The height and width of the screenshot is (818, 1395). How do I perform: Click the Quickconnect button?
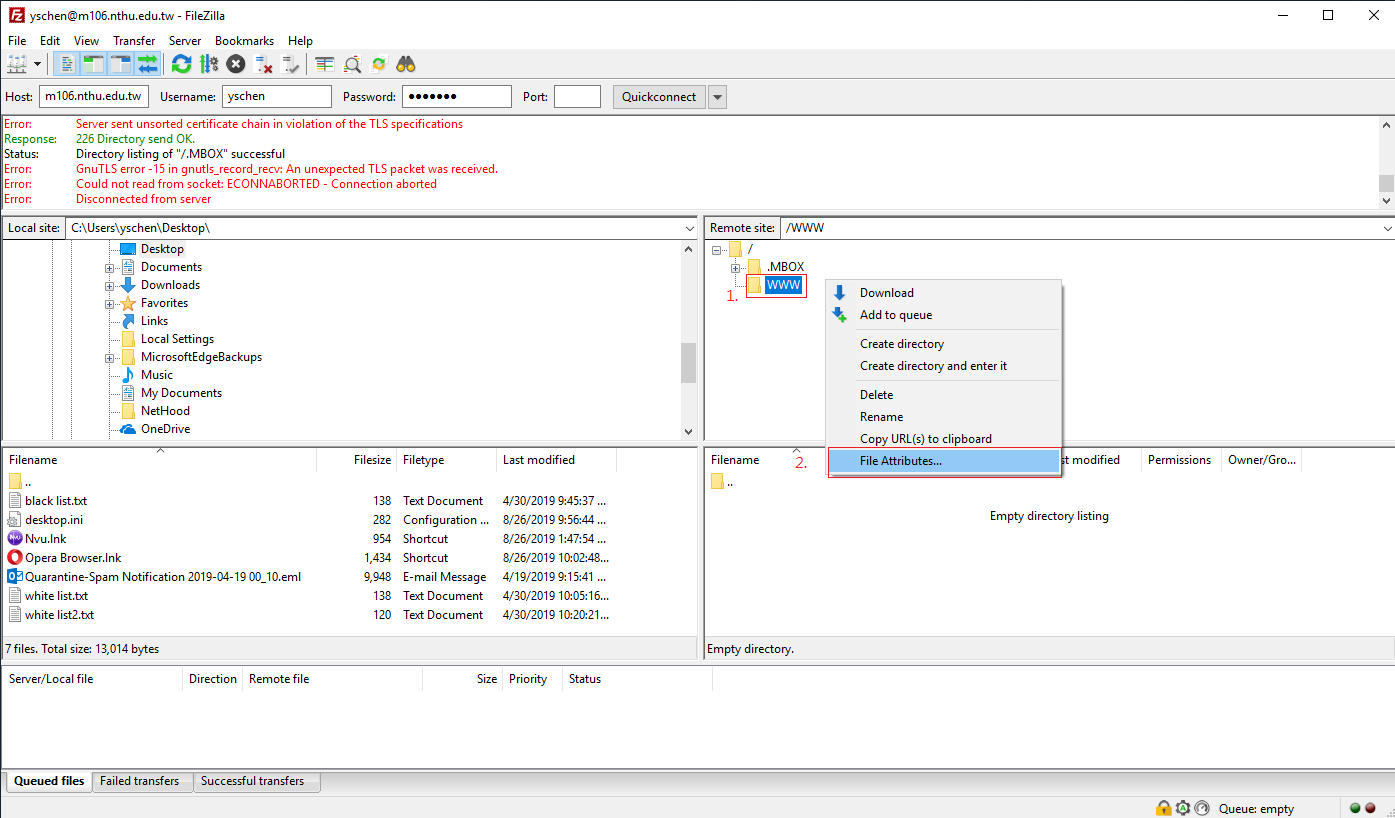[658, 97]
